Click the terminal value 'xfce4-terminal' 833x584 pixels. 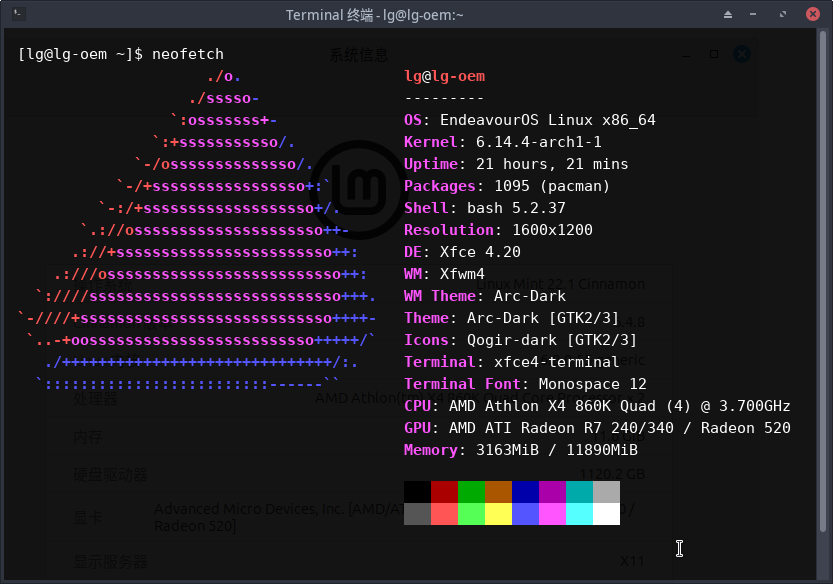tap(557, 362)
